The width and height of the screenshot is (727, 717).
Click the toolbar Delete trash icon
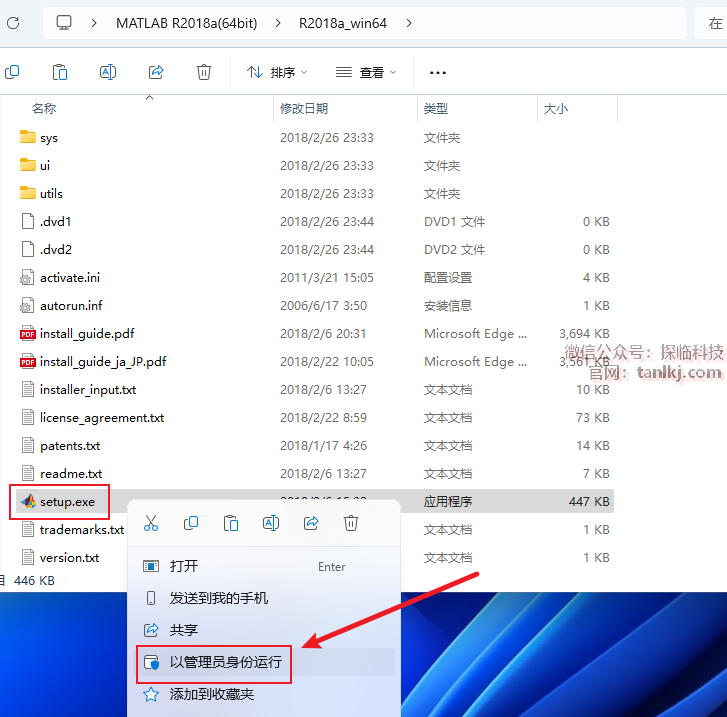click(x=204, y=72)
